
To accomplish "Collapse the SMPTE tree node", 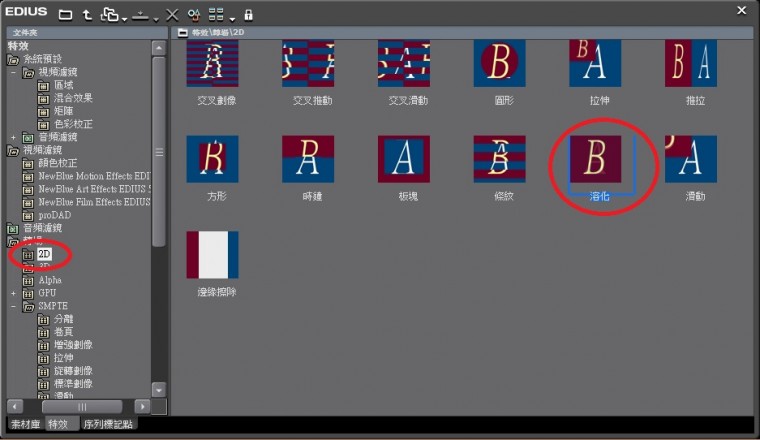I will click(x=14, y=306).
